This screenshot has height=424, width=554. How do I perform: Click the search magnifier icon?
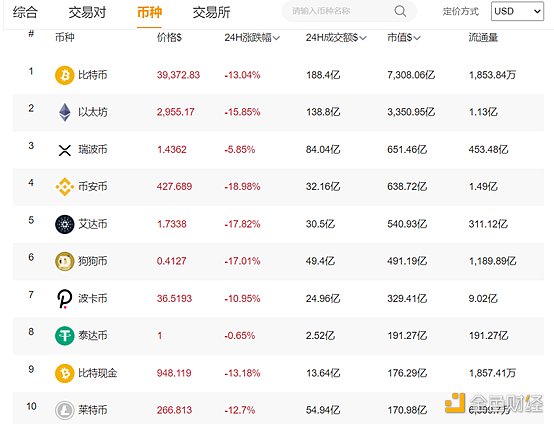[x=400, y=11]
